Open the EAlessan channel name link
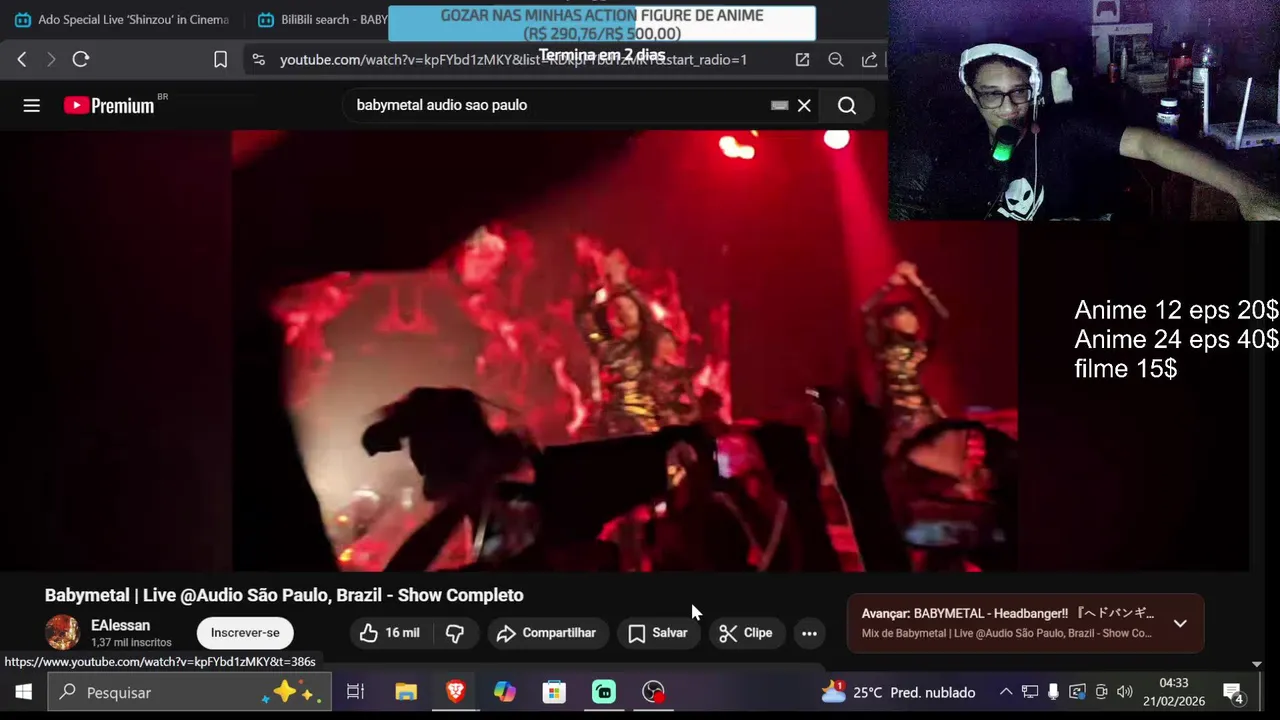 coord(120,625)
